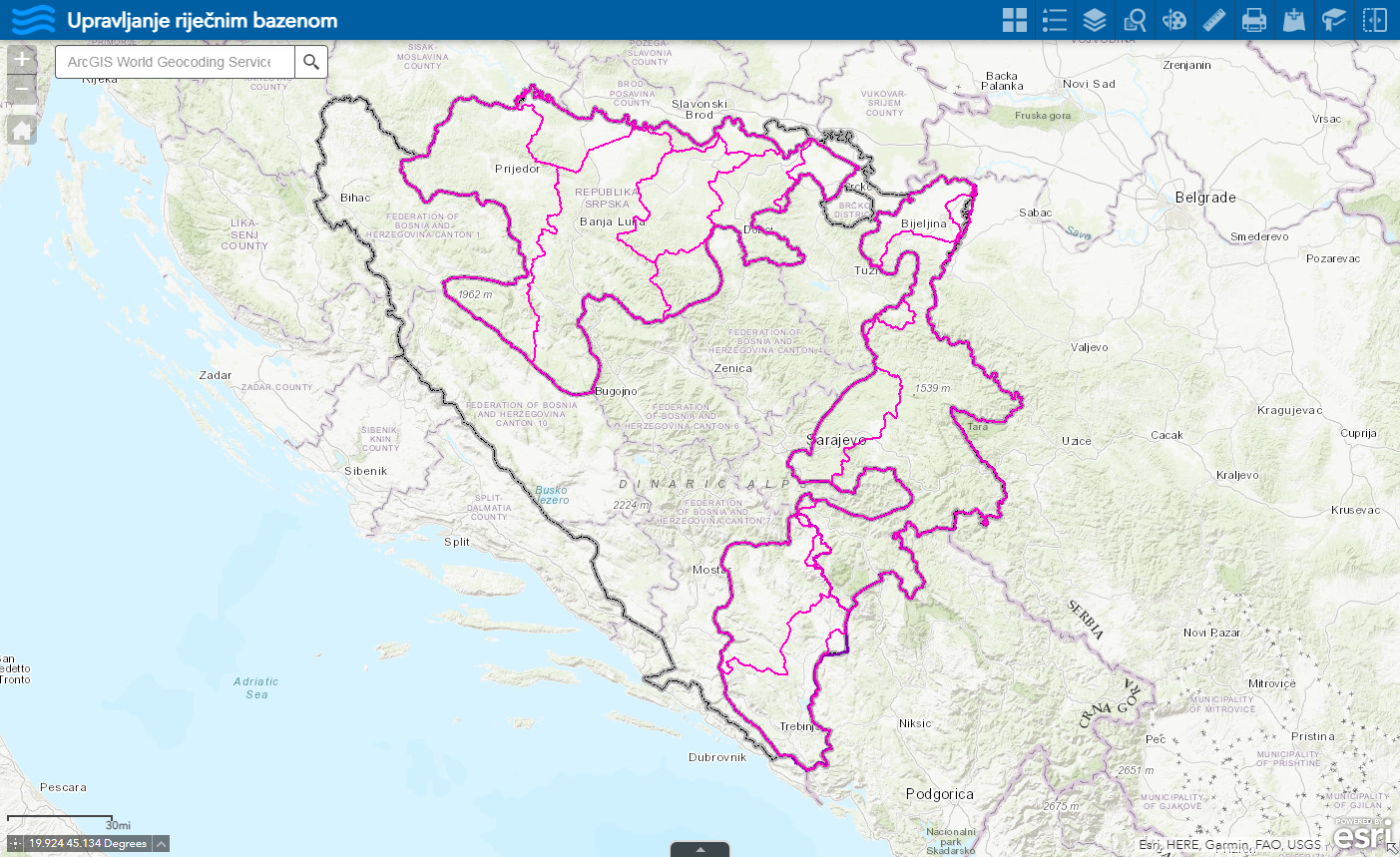Click the Niksic label
Screen dimensions: 1400x857
(915, 723)
